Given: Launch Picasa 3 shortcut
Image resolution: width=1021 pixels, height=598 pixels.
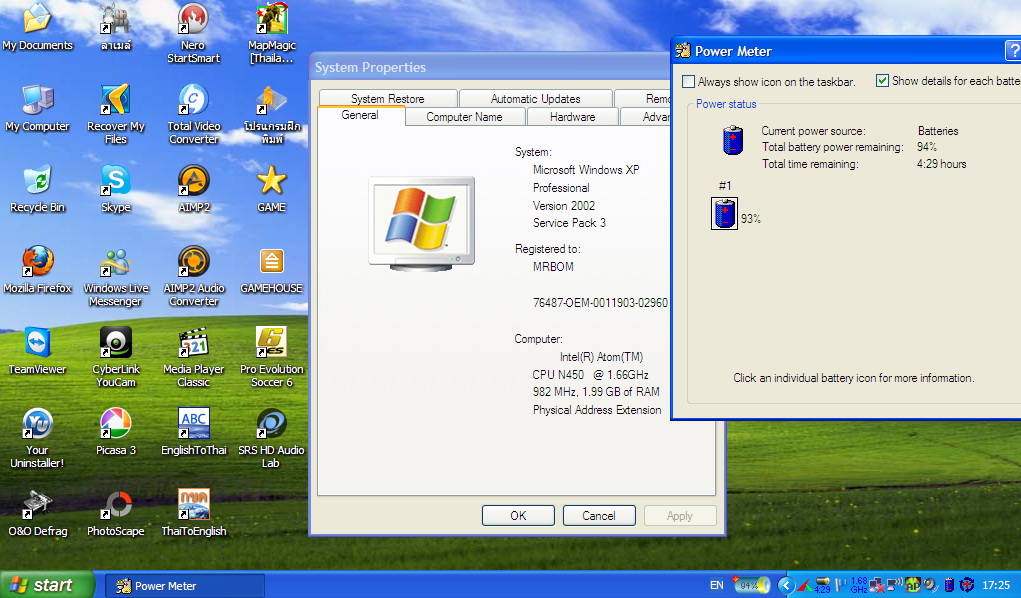Looking at the screenshot, I should 115,425.
